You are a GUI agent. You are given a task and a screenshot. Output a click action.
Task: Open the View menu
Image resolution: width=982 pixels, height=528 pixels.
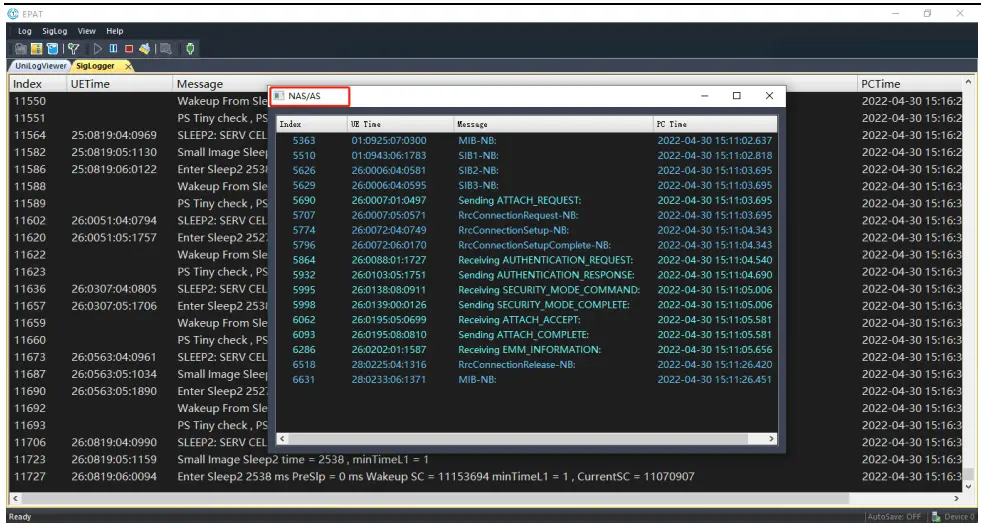pyautogui.click(x=87, y=32)
